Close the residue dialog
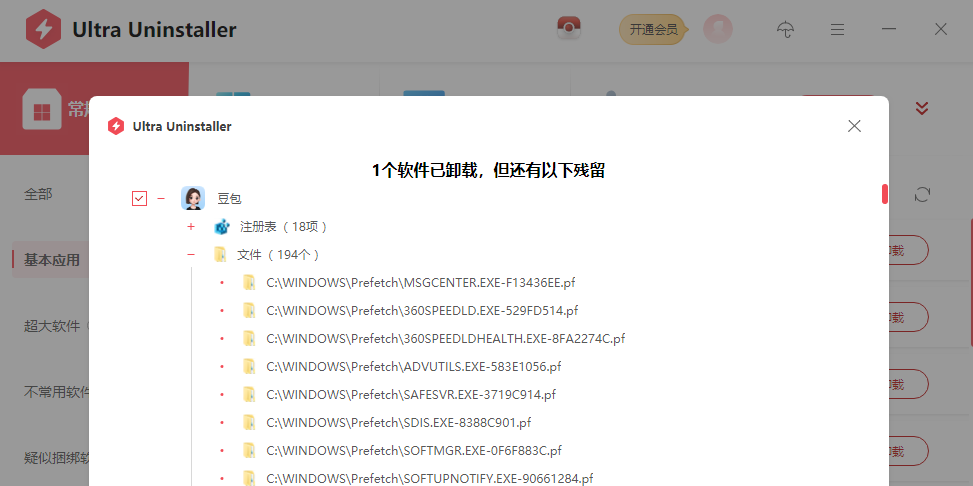The height and width of the screenshot is (486, 973). (854, 126)
